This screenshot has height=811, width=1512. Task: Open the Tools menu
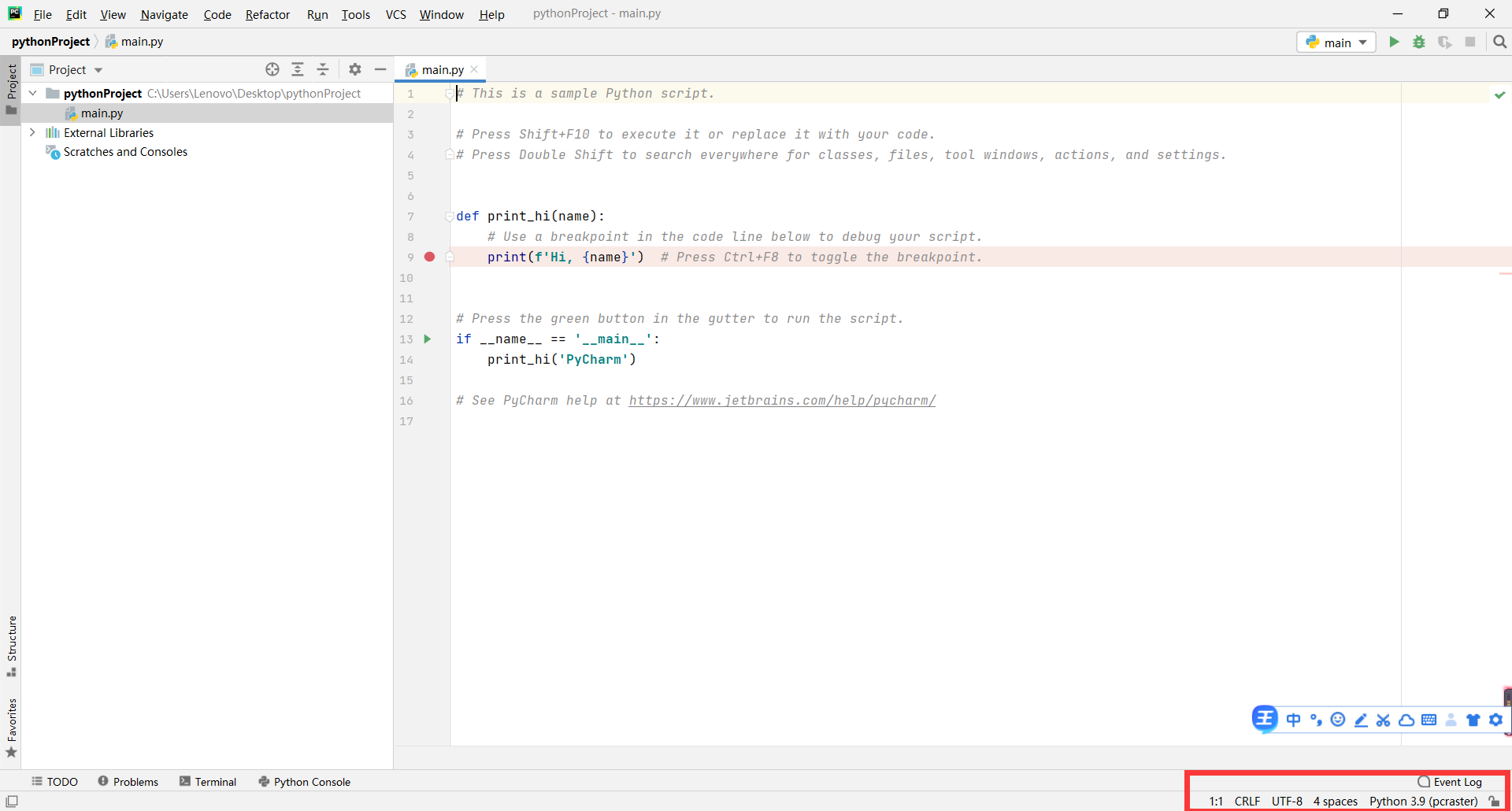click(x=356, y=14)
